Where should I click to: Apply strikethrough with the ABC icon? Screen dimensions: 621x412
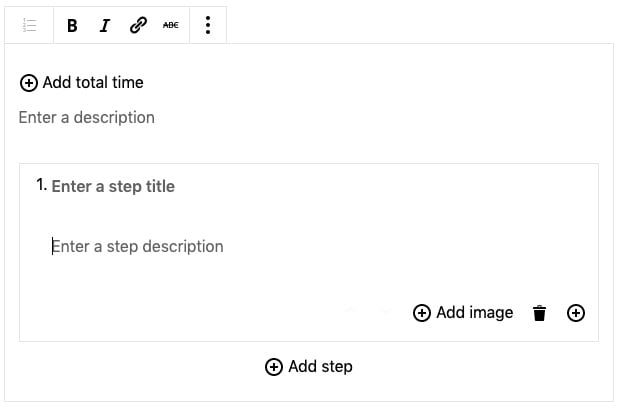tap(170, 26)
